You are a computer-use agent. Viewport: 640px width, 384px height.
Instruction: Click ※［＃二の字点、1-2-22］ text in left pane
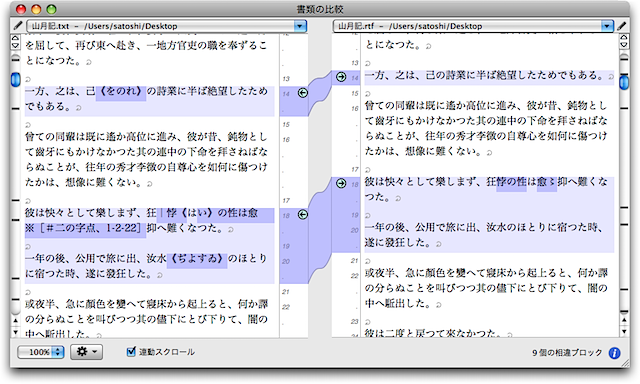pos(85,228)
